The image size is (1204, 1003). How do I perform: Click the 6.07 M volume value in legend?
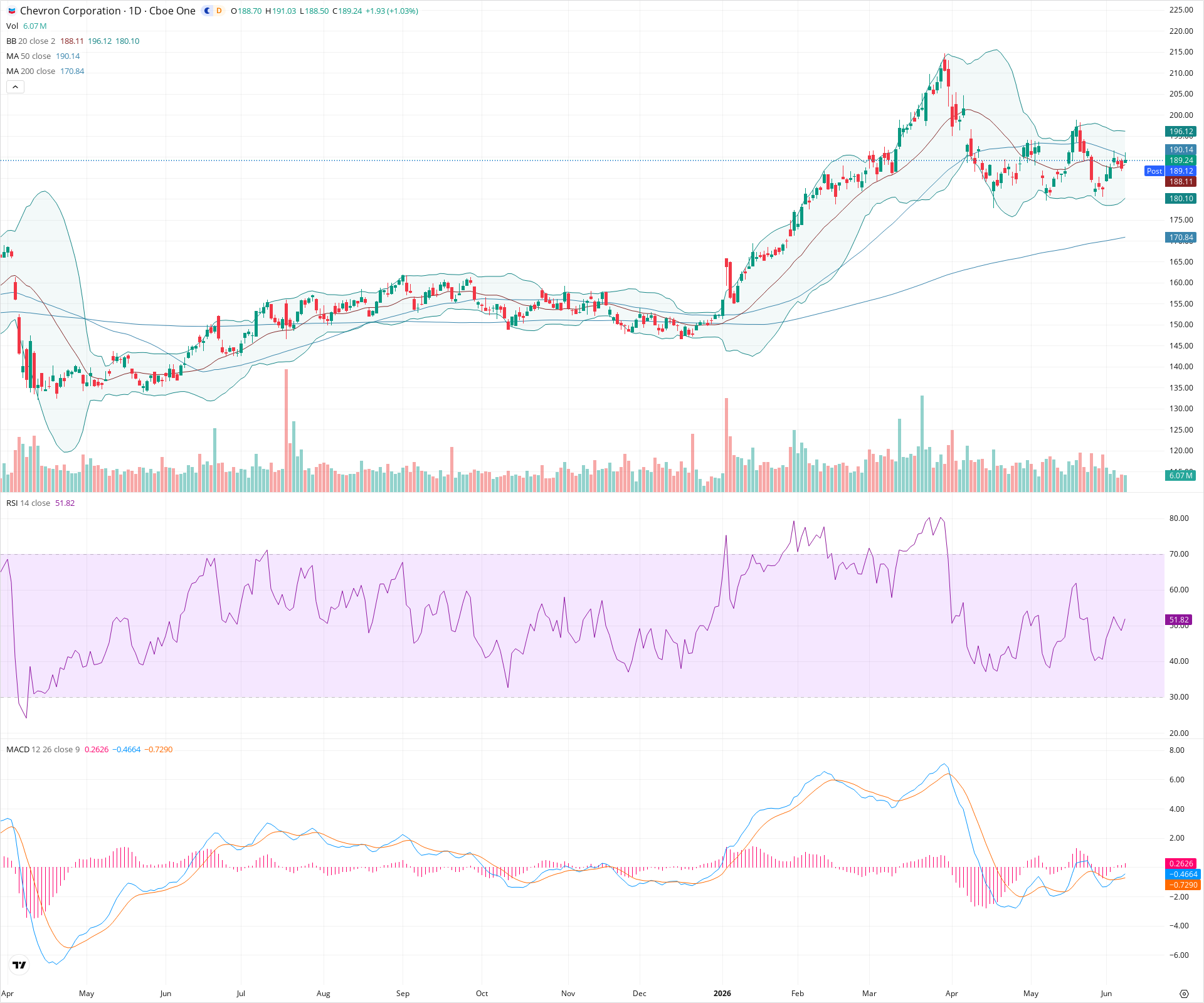pyautogui.click(x=35, y=26)
